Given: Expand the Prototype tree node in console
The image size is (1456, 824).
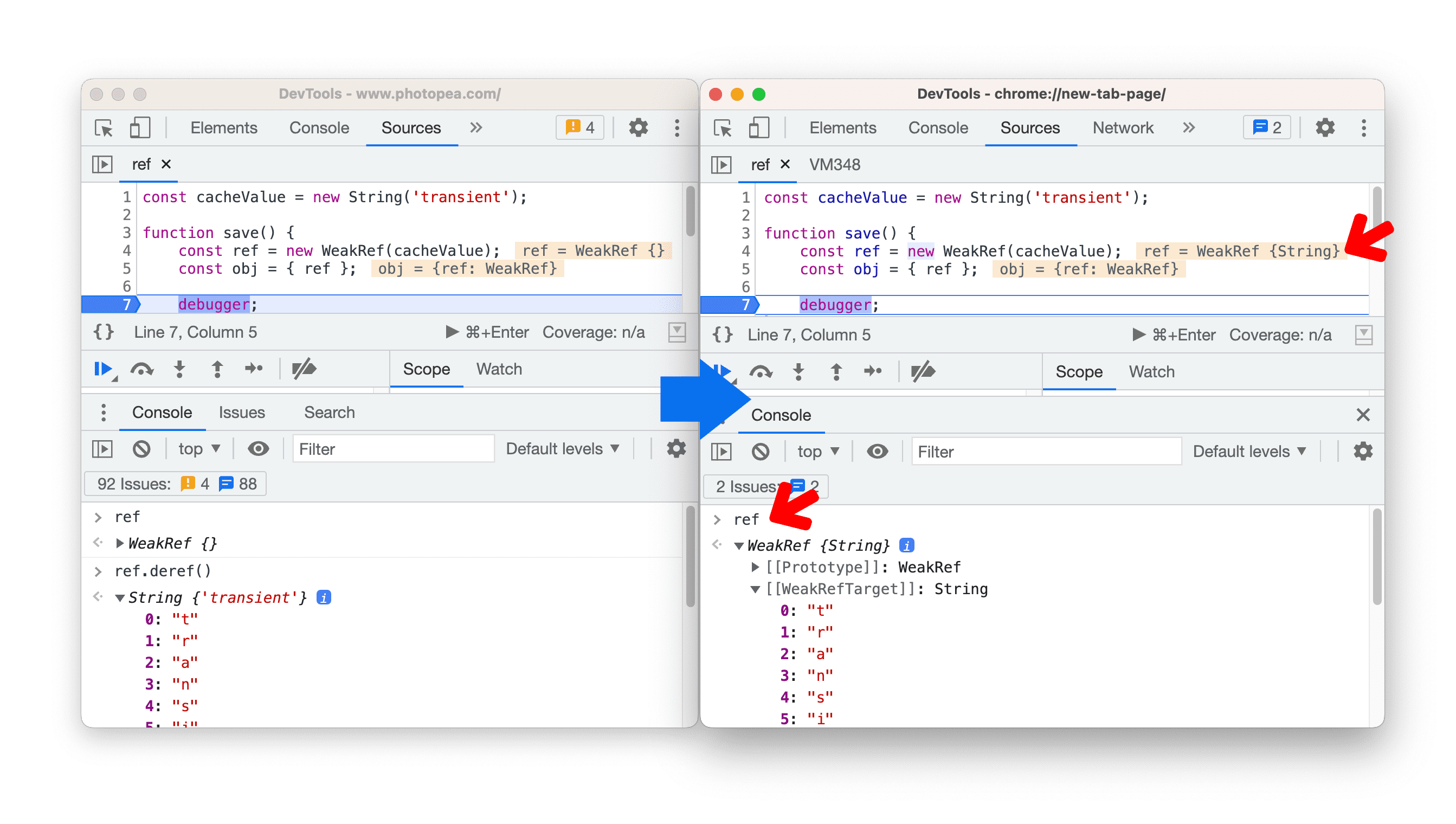Looking at the screenshot, I should coord(749,567).
